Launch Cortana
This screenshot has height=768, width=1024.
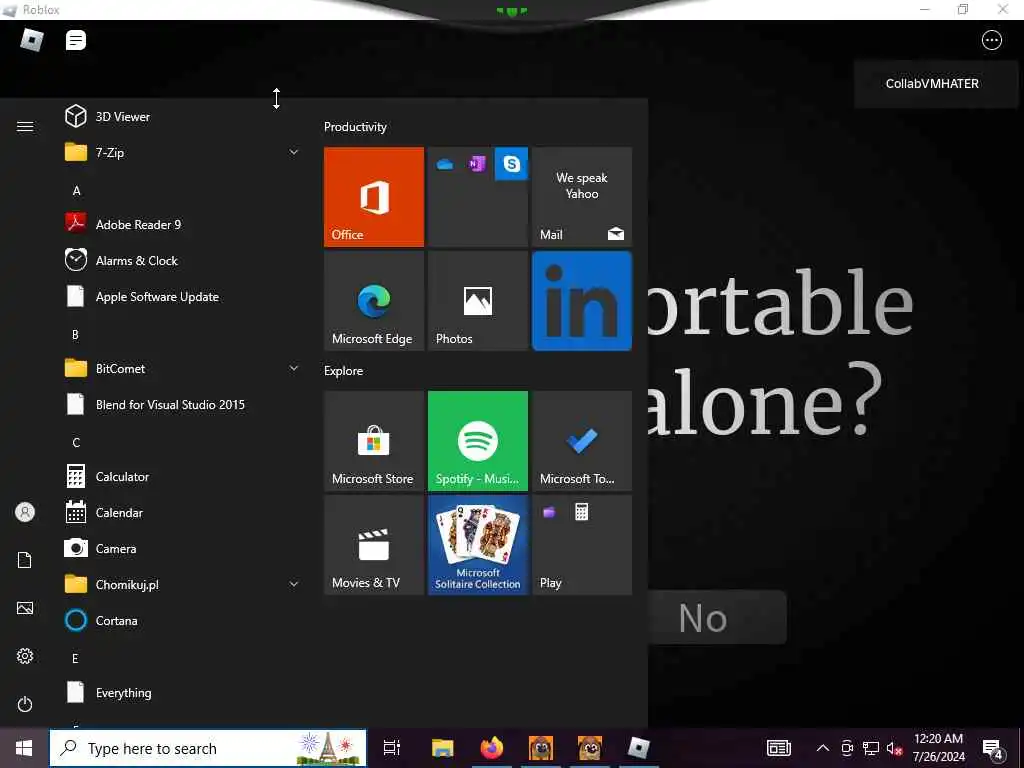tap(181, 620)
